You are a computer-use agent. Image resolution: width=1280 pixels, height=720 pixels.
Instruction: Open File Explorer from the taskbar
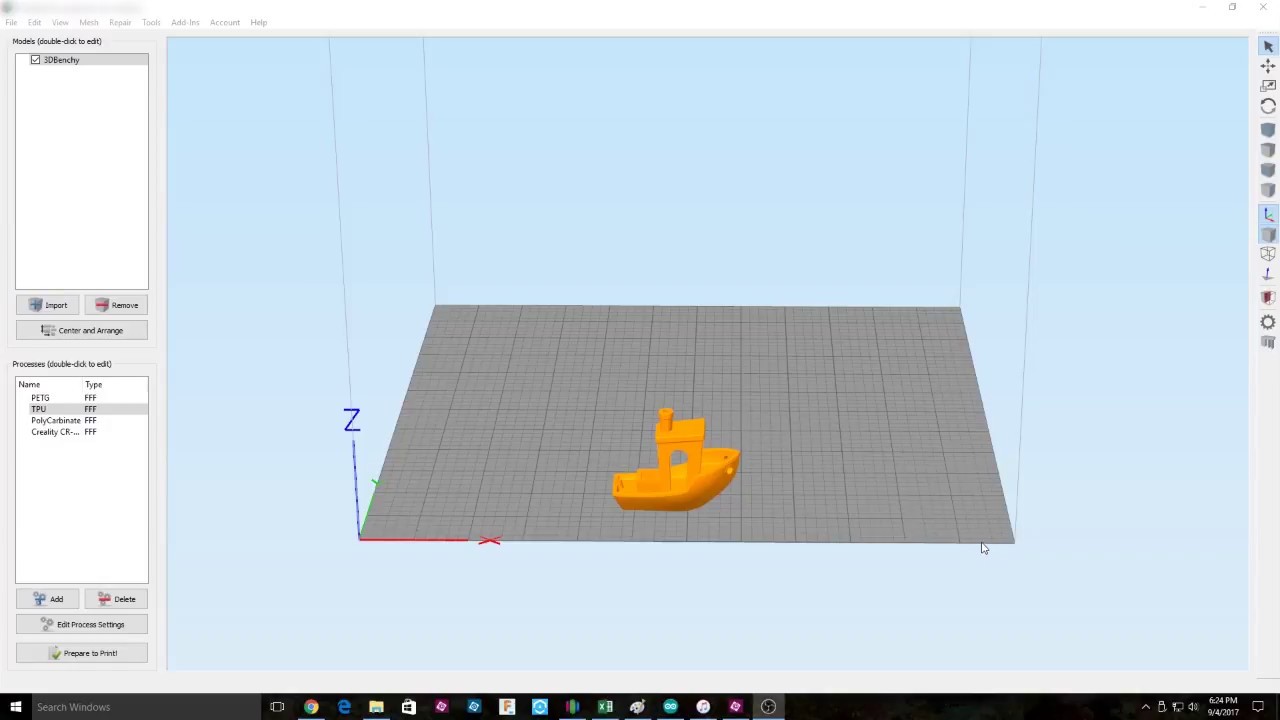pos(376,707)
